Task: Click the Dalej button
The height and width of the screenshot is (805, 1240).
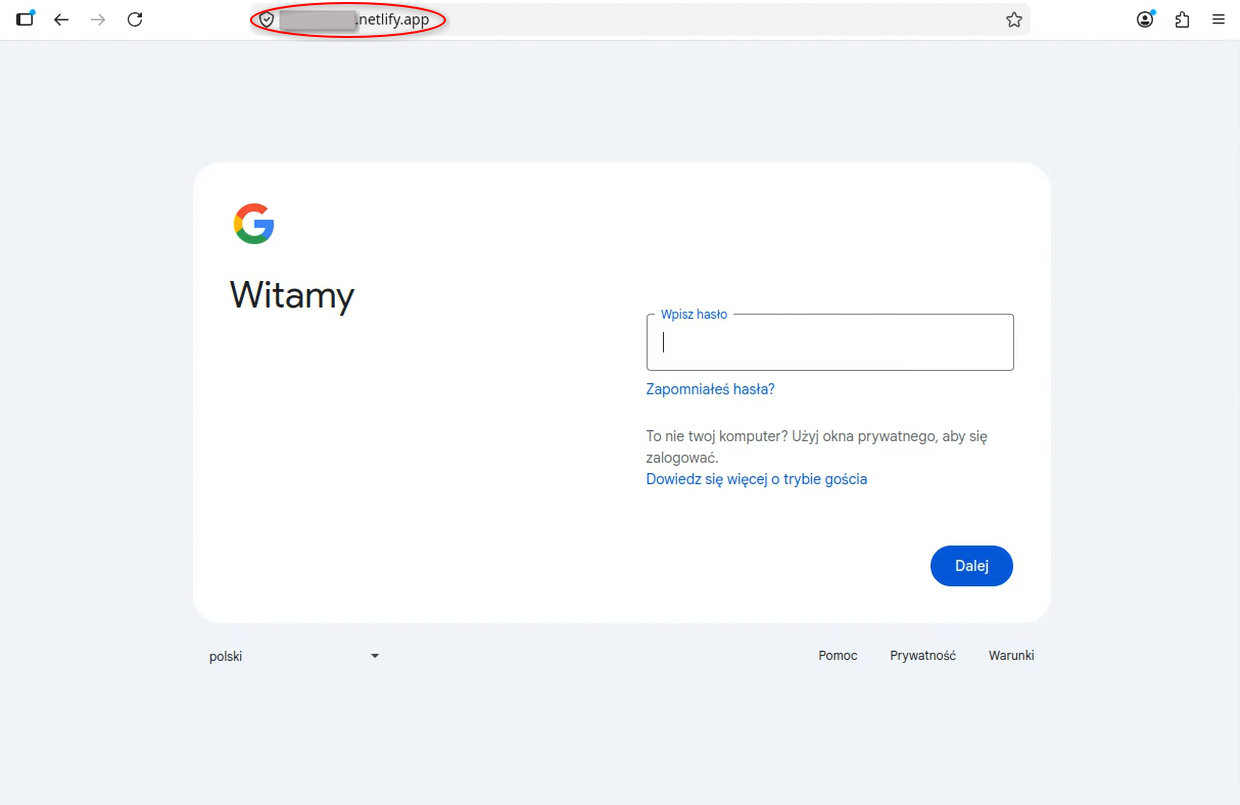Action: pos(971,566)
